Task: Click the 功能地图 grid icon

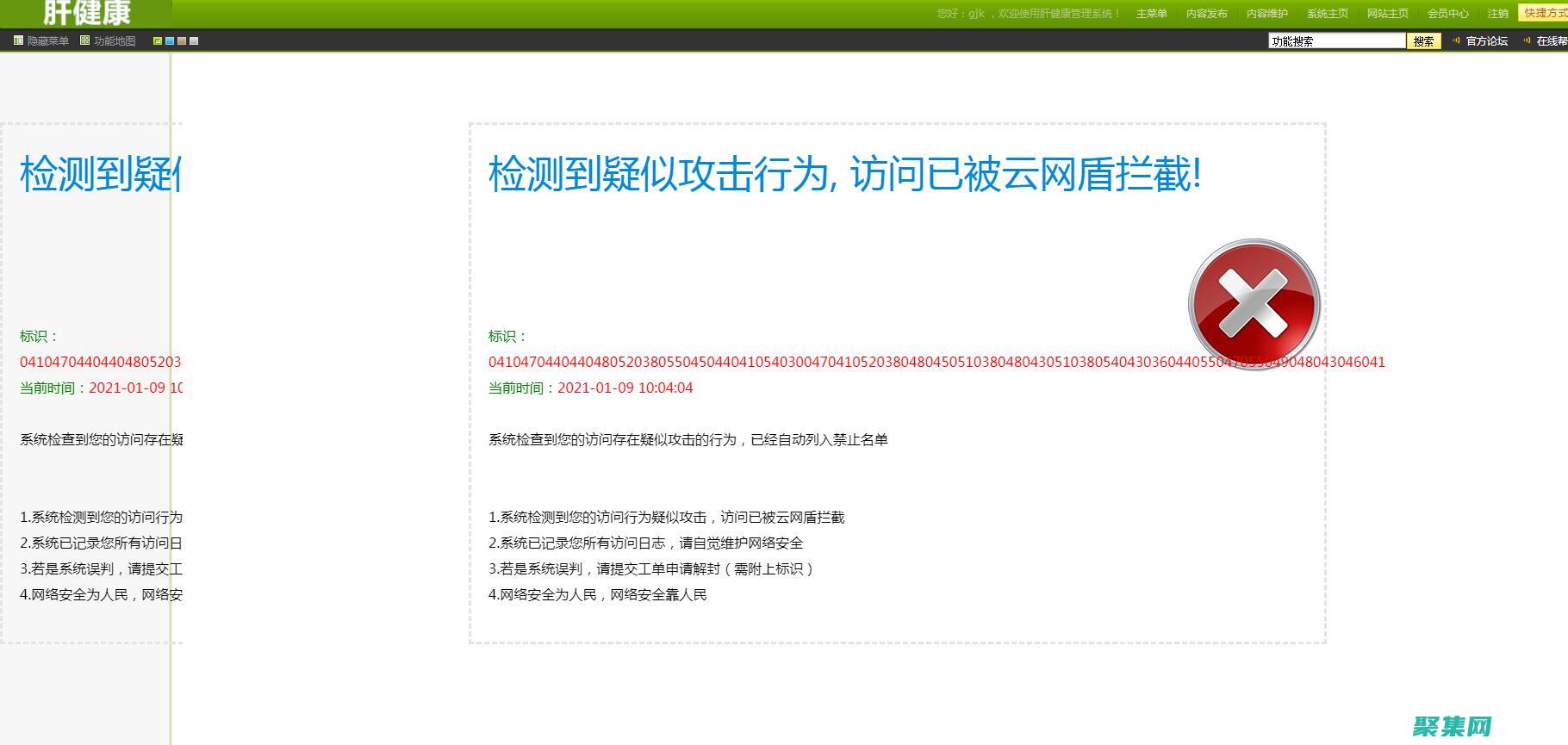Action: point(84,40)
